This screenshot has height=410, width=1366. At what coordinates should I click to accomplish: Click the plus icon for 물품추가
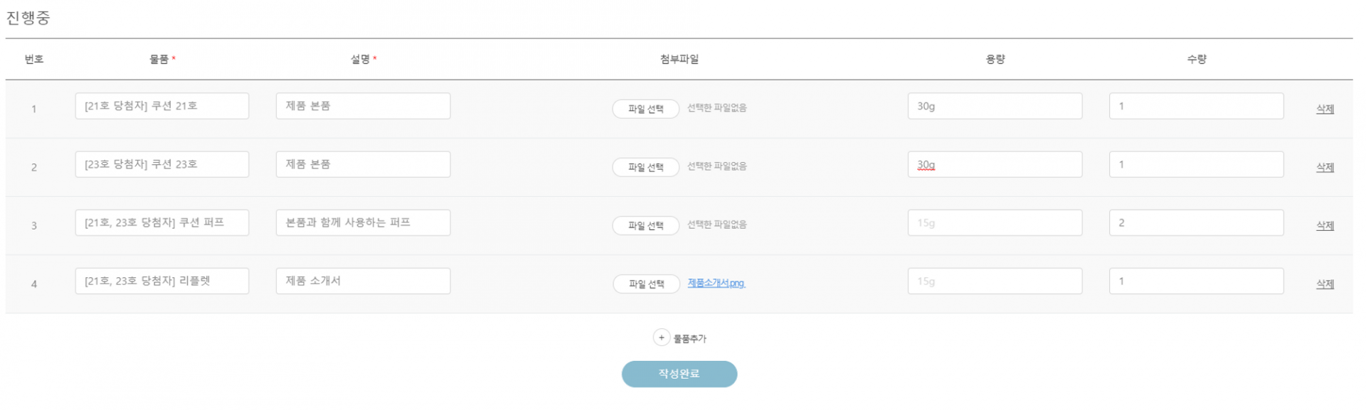click(661, 338)
